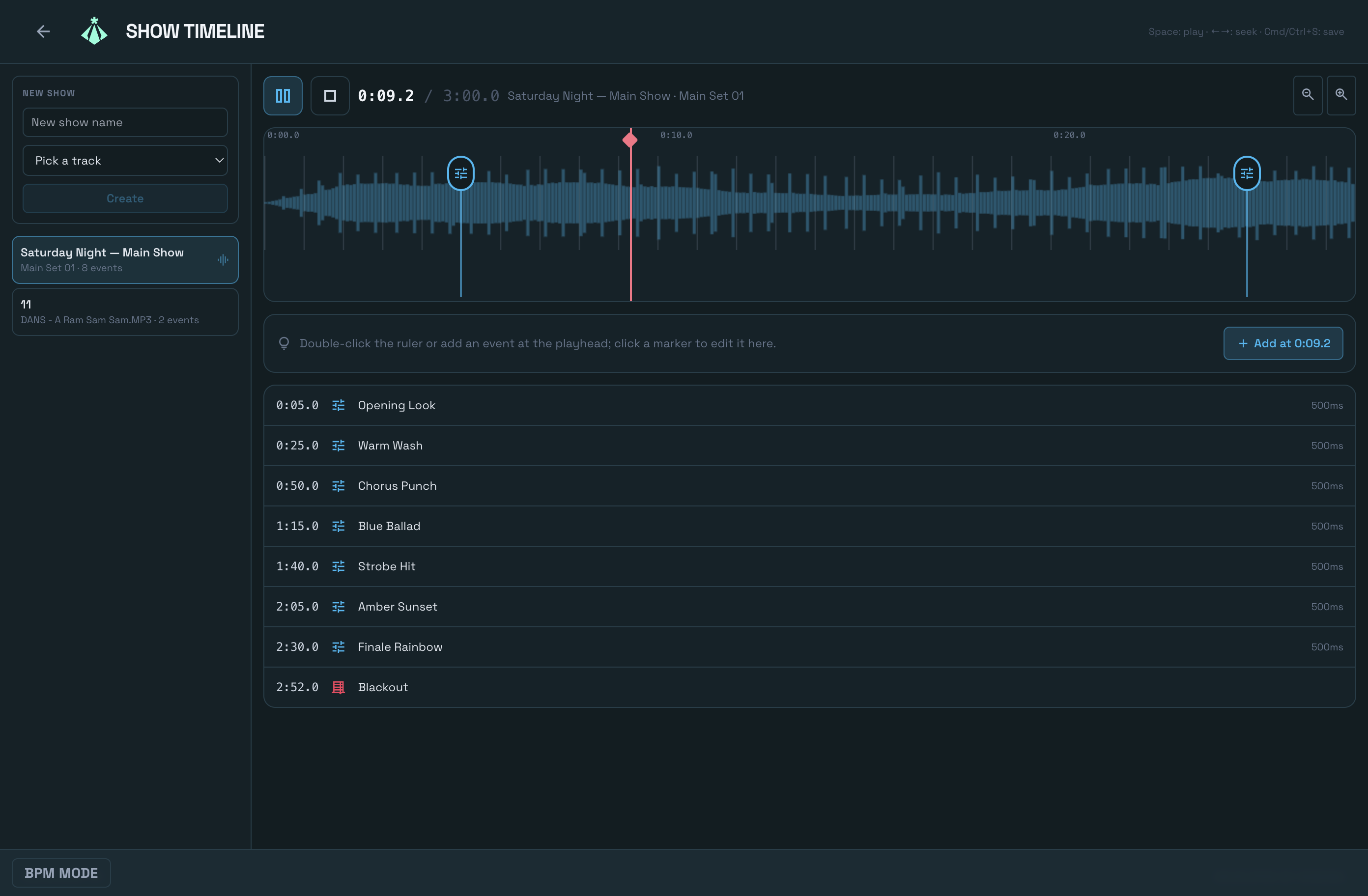Click the 0:50.0 event timestamp
Viewport: 1368px width, 896px height.
pos(297,486)
